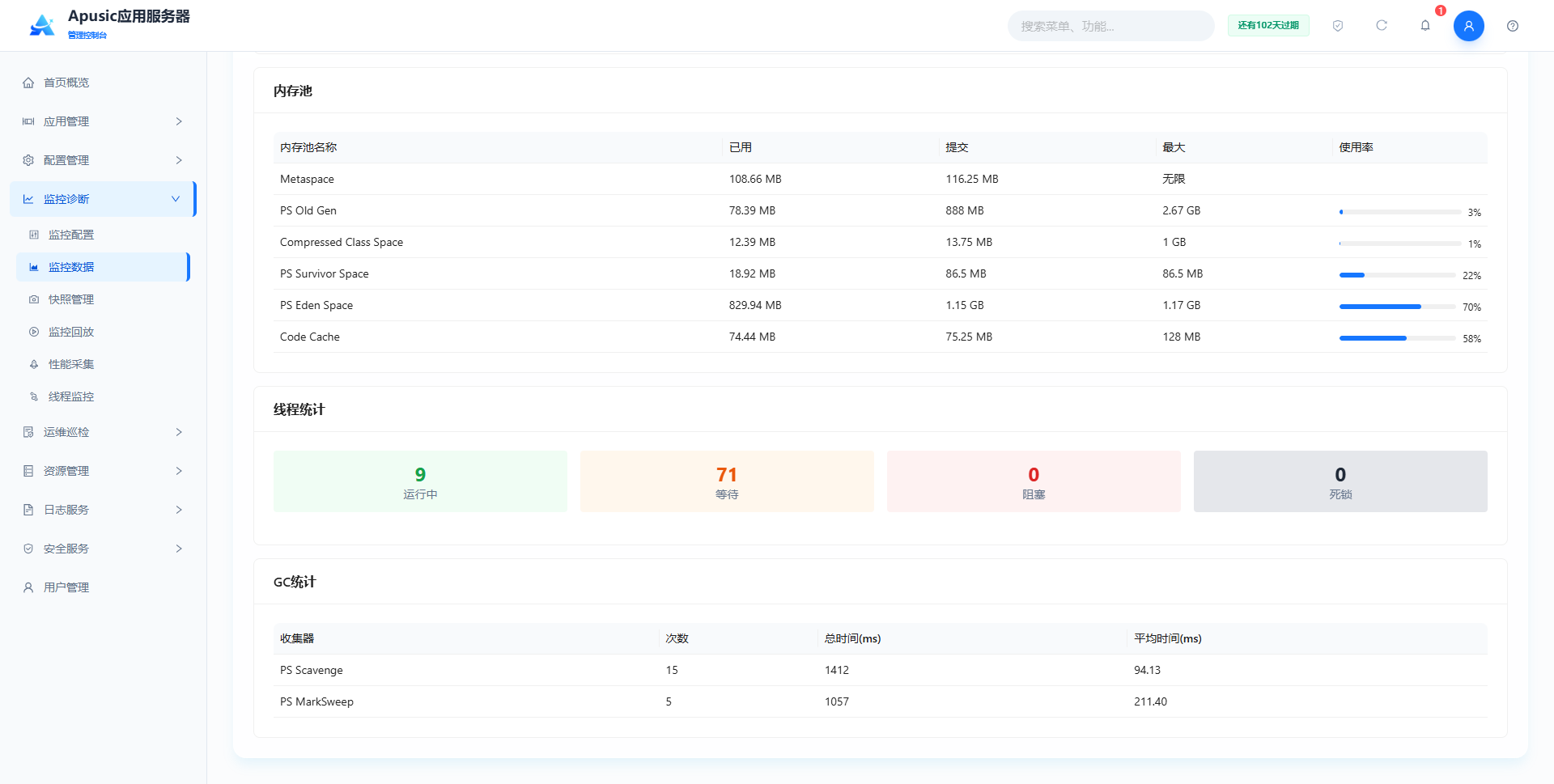Expand the 配置管理 chevron

pyautogui.click(x=179, y=160)
